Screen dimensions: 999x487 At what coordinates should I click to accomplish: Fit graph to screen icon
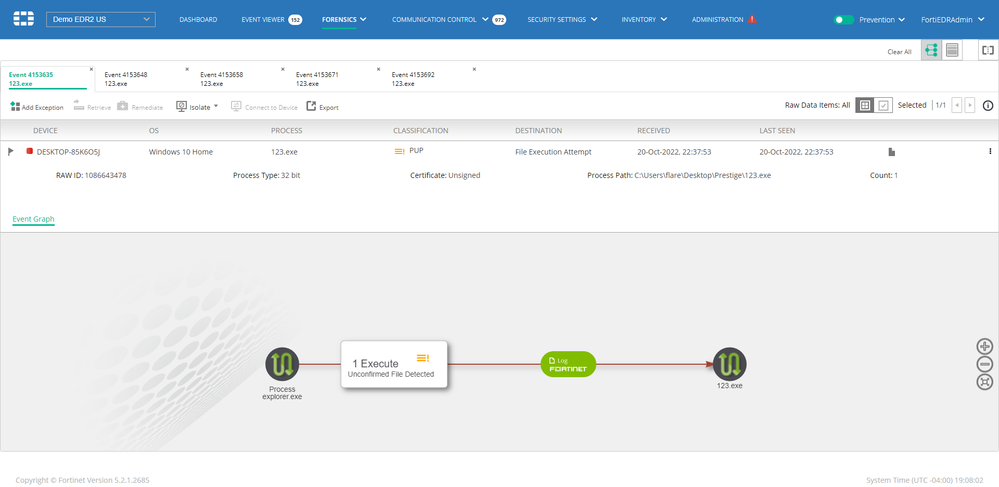984,382
